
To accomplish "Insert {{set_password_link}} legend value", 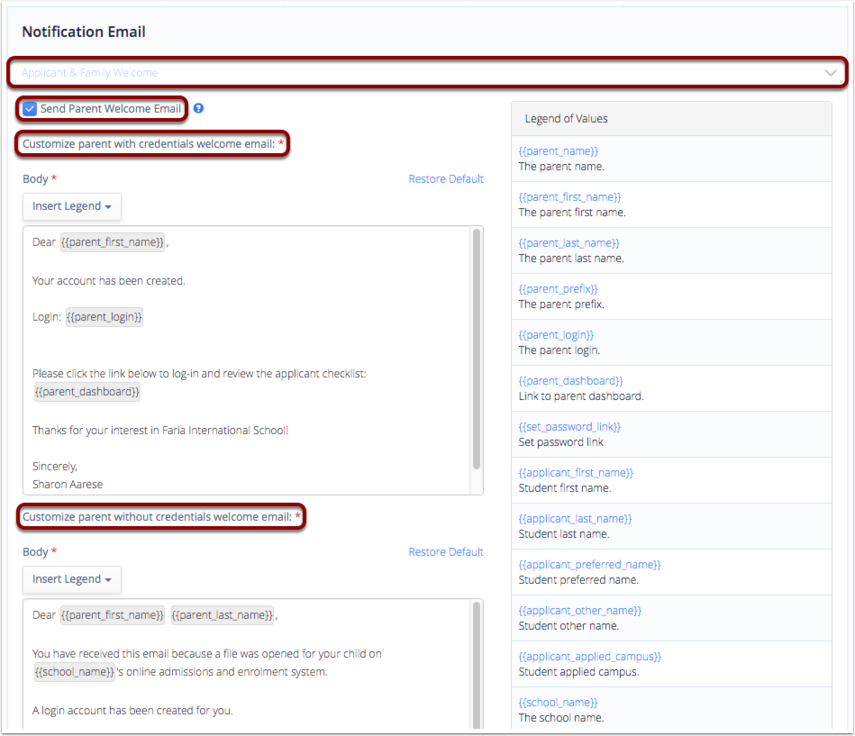I will tap(569, 426).
